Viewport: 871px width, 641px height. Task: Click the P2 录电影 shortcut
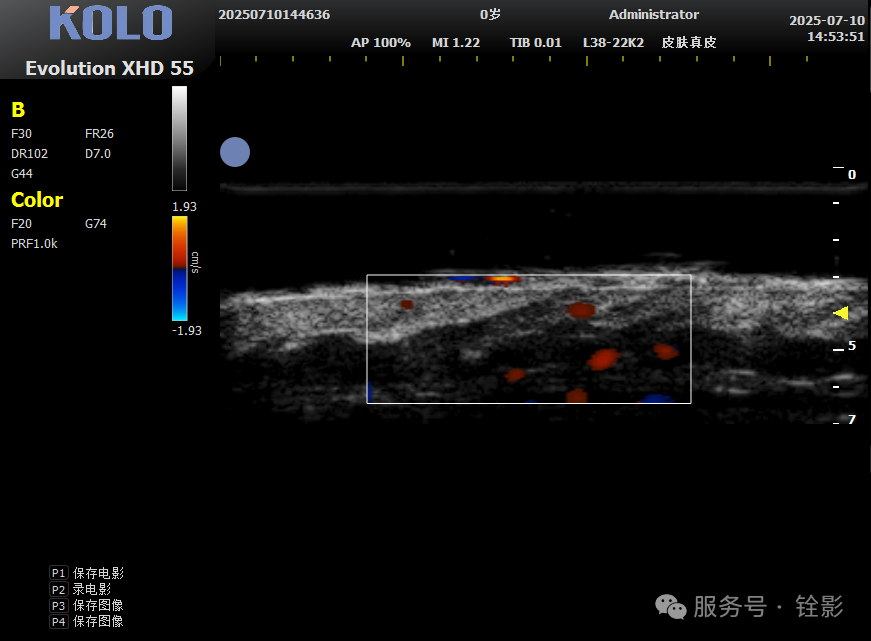click(81, 589)
